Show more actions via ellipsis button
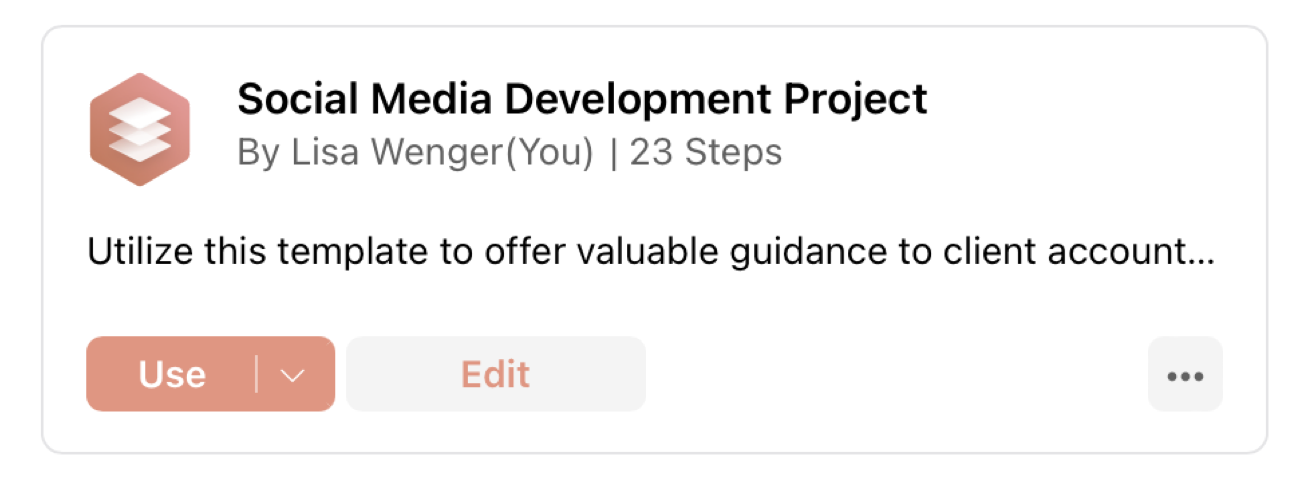The width and height of the screenshot is (1308, 482). coord(1185,374)
